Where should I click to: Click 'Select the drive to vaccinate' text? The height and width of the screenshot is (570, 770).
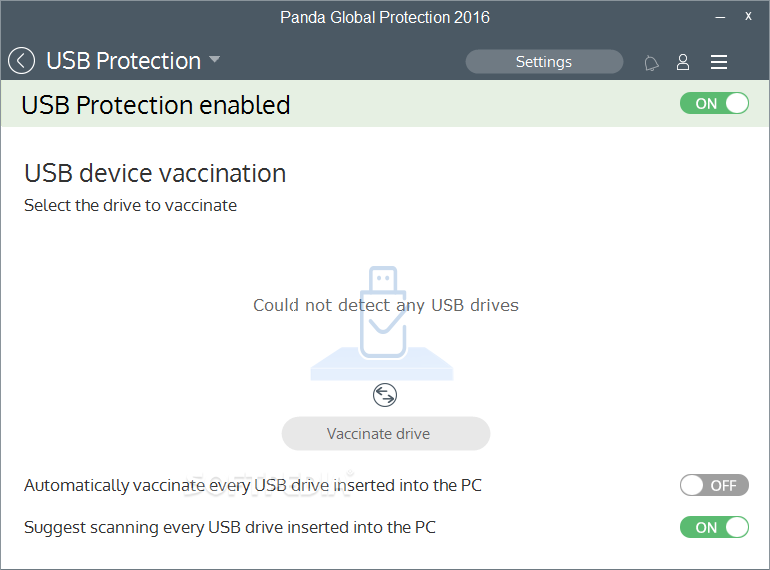coord(131,205)
